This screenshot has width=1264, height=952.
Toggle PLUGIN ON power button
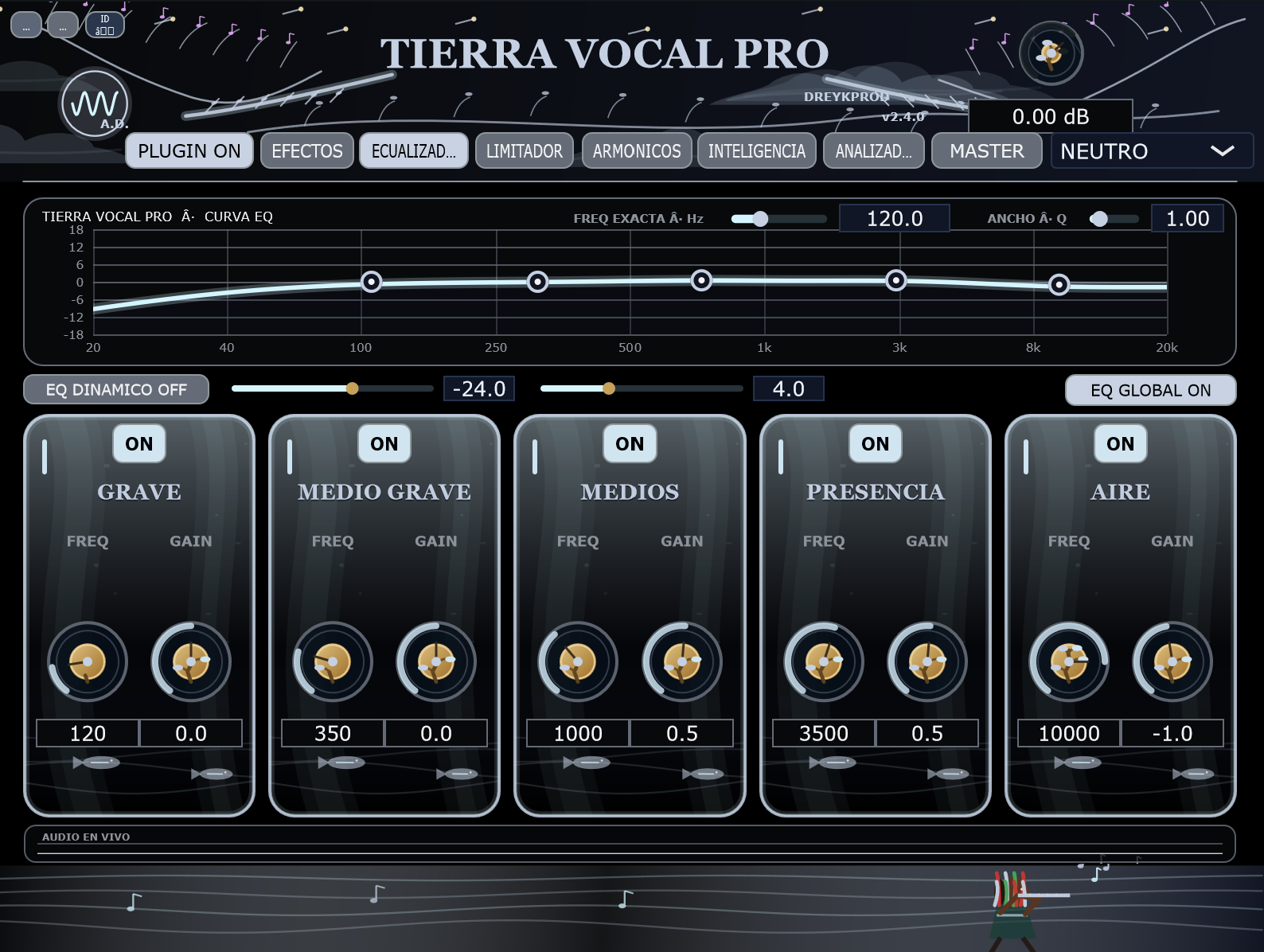click(x=189, y=151)
